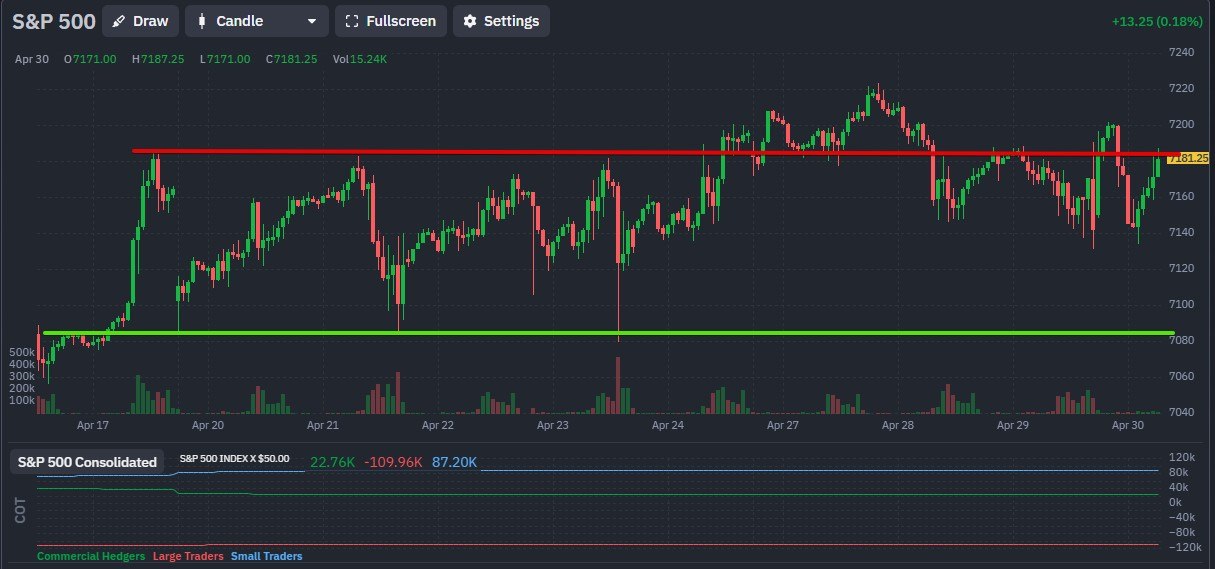Click the Settings gear icon
Viewport: 1215px width, 569px height.
coord(470,21)
